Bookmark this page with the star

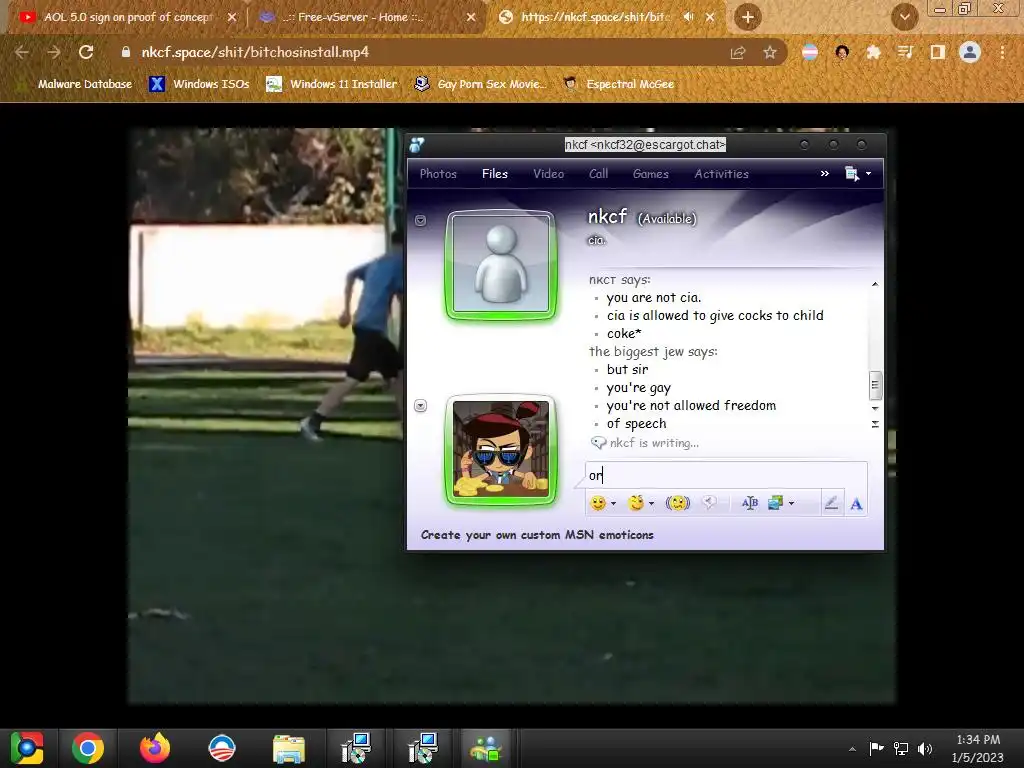pos(770,52)
